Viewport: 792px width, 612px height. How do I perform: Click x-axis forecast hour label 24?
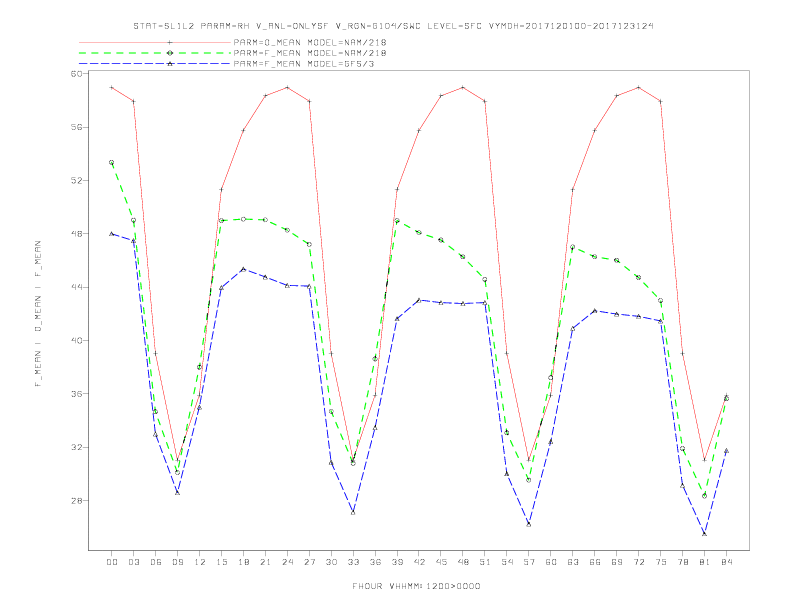[x=287, y=562]
